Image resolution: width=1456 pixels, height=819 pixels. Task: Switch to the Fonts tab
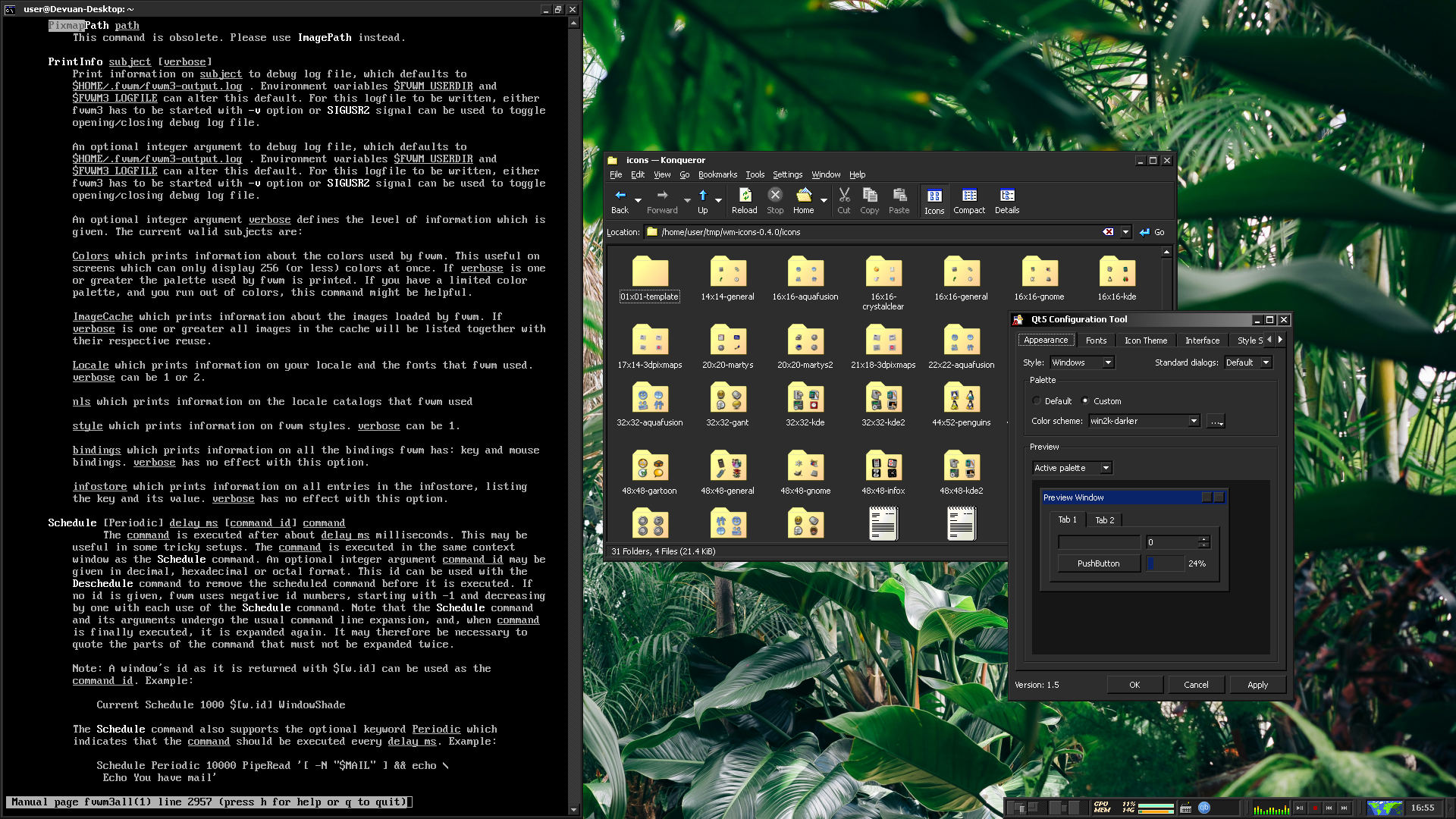[x=1096, y=340]
